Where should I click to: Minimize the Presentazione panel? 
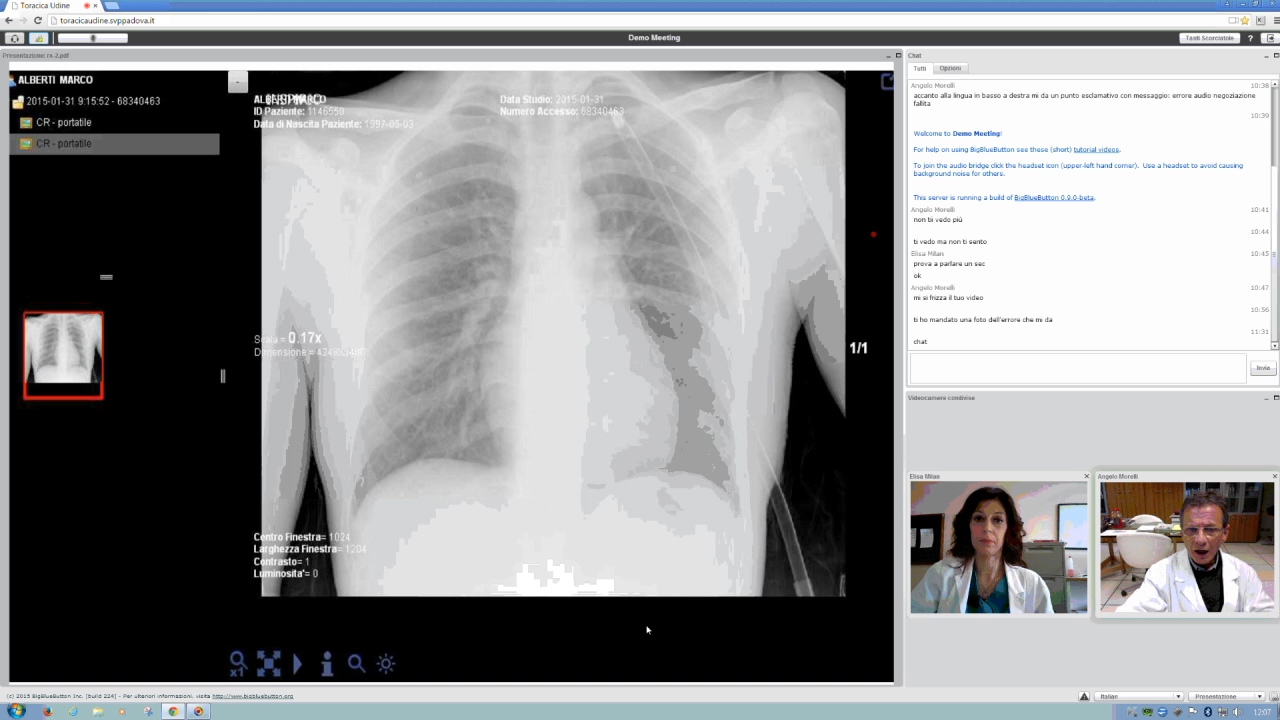point(887,55)
